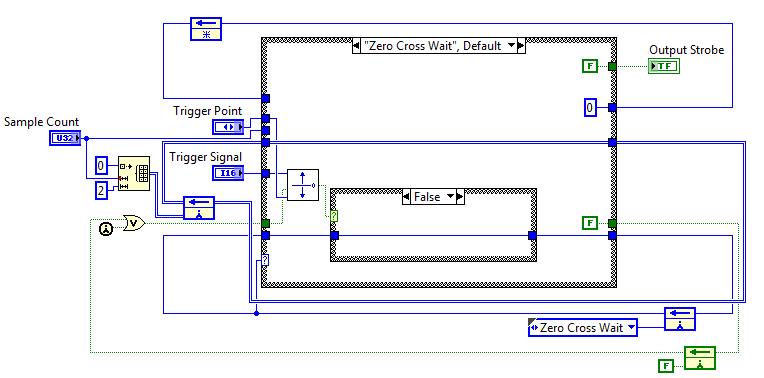764x378 pixels.
Task: Toggle the False constant inside outer case right side
Action: click(x=590, y=223)
